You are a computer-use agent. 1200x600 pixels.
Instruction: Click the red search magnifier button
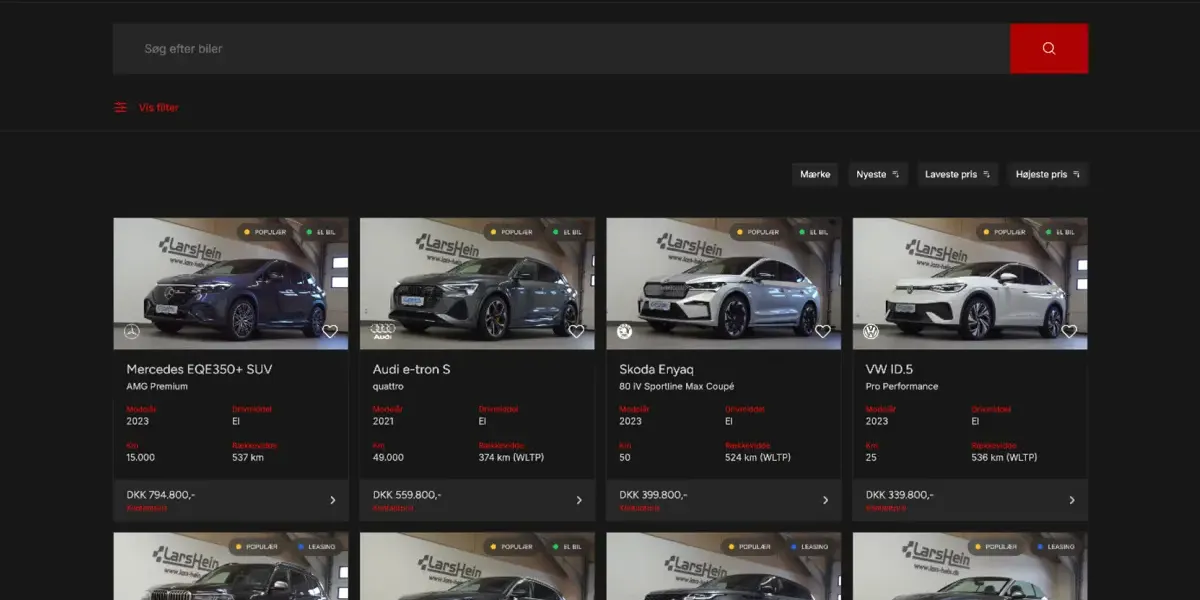click(x=1048, y=48)
